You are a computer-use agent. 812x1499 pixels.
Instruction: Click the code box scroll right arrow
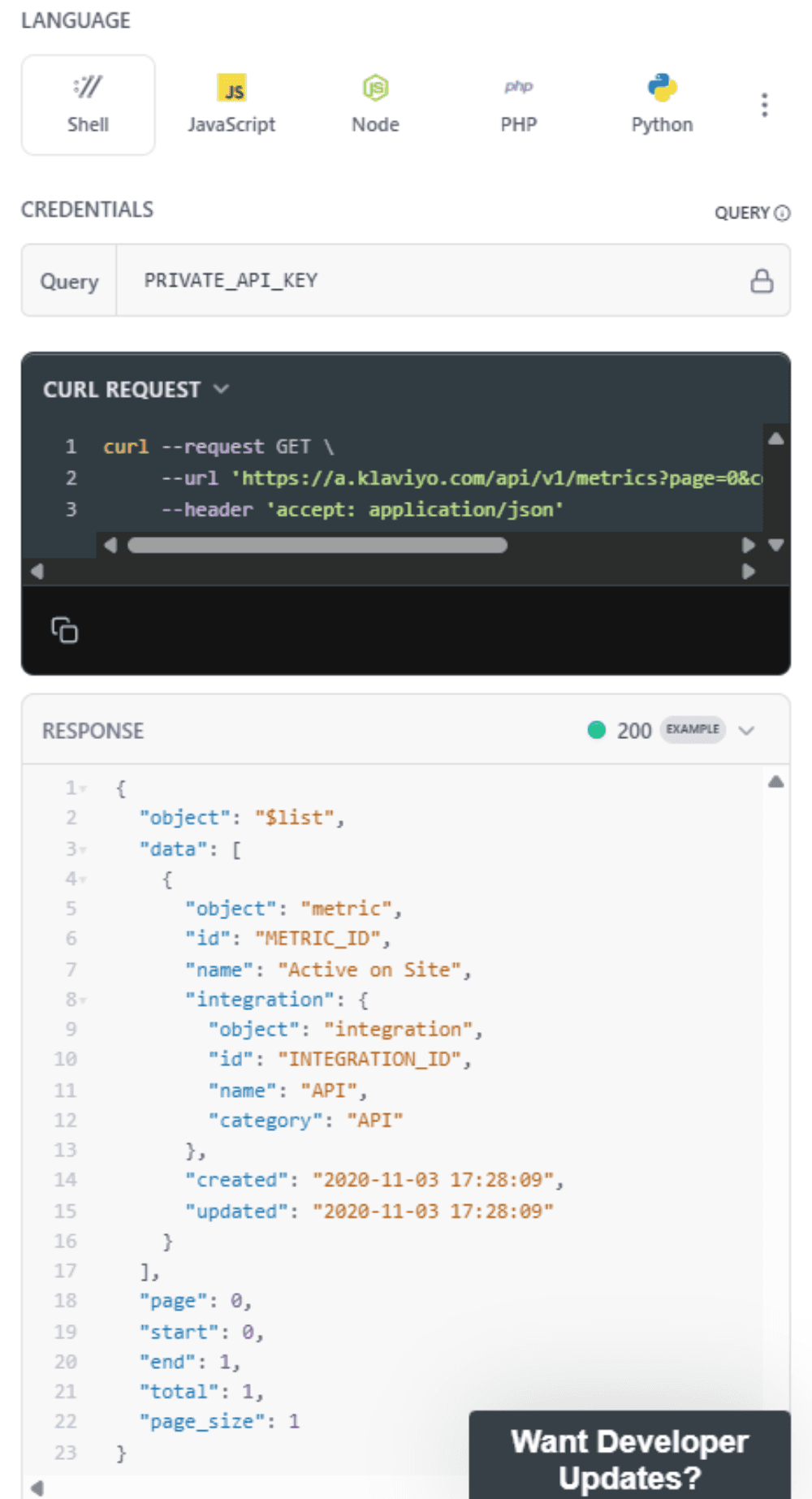click(x=748, y=545)
